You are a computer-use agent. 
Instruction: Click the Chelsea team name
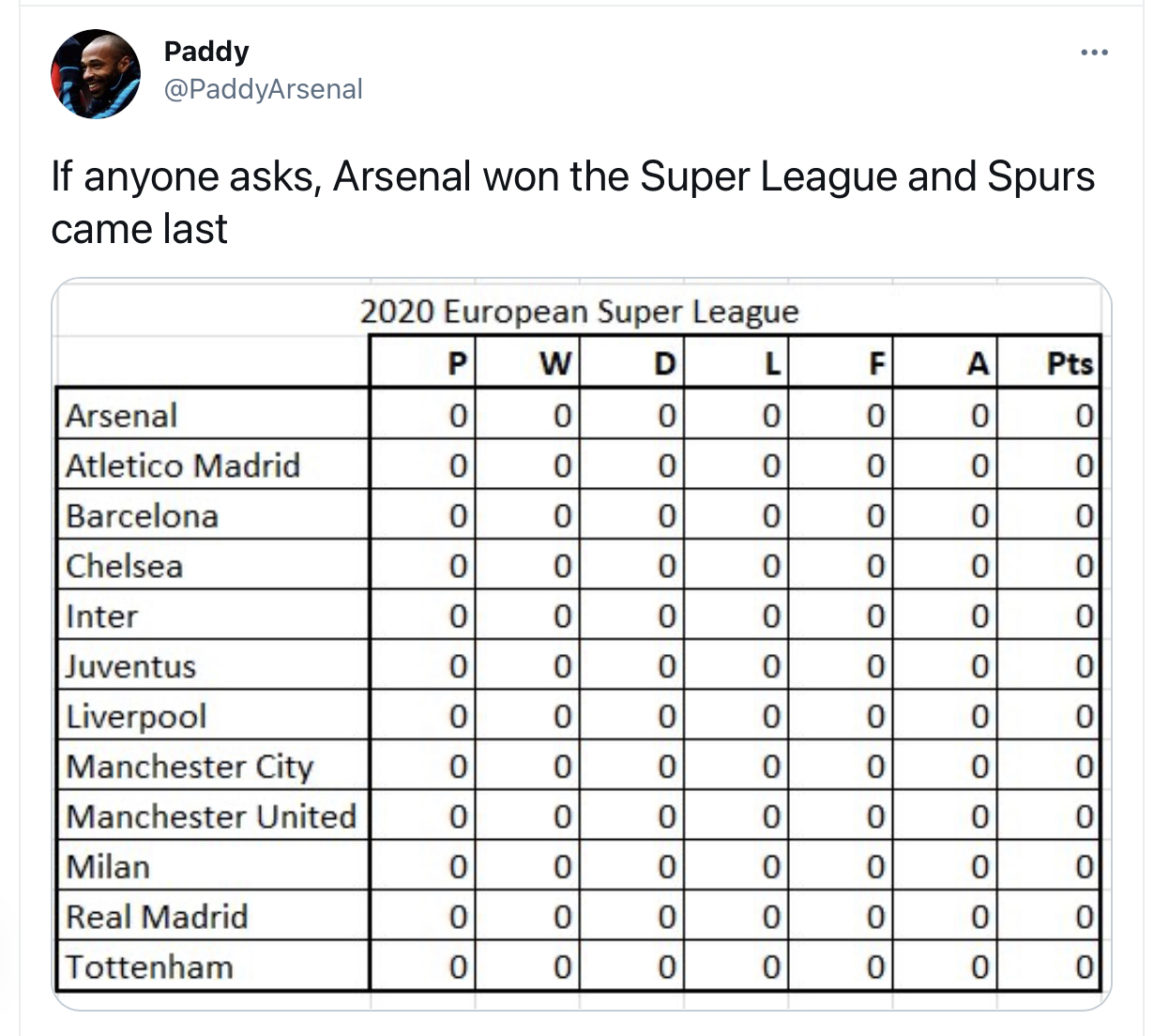tap(124, 566)
